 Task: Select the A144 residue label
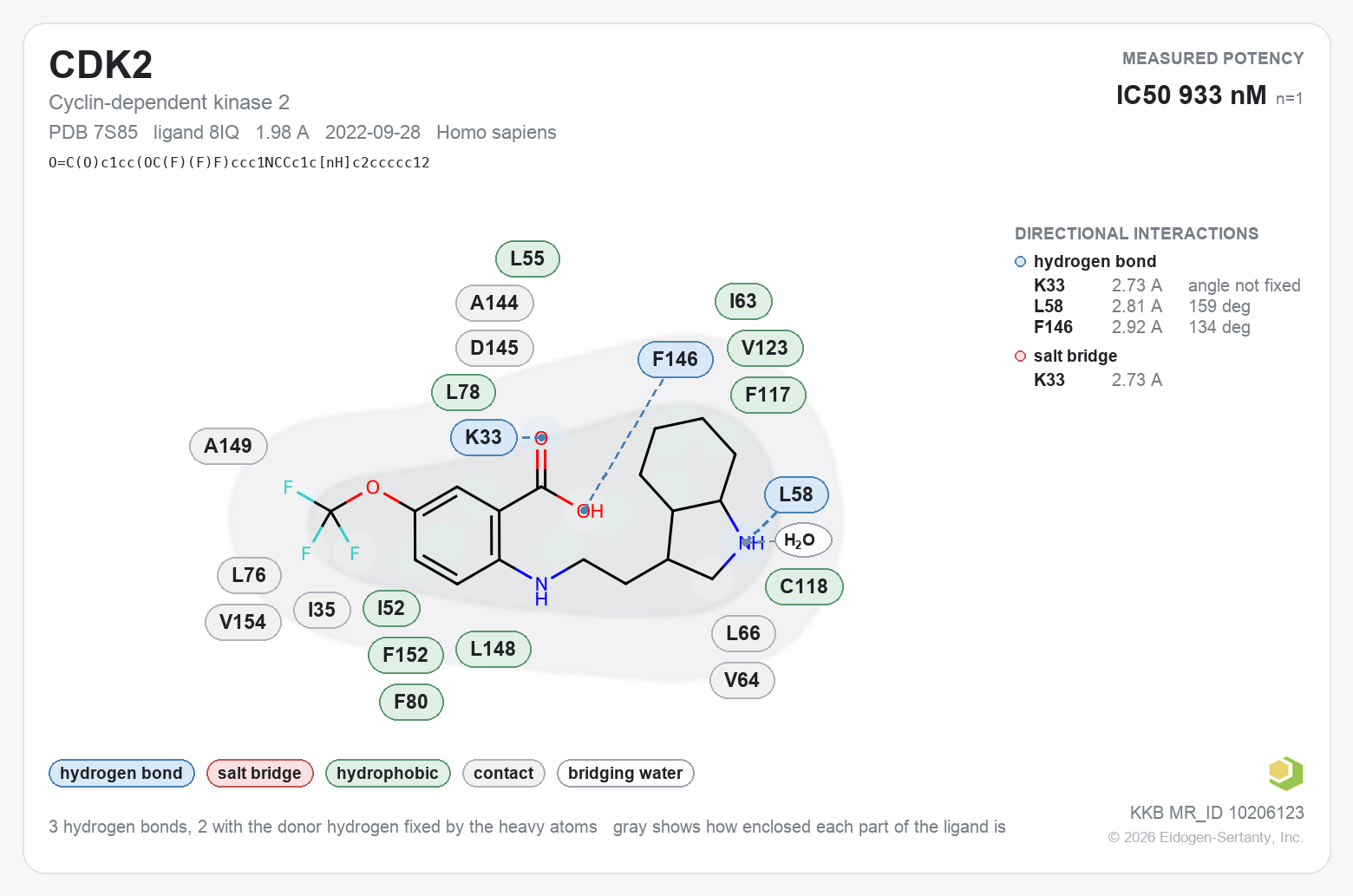tap(494, 303)
